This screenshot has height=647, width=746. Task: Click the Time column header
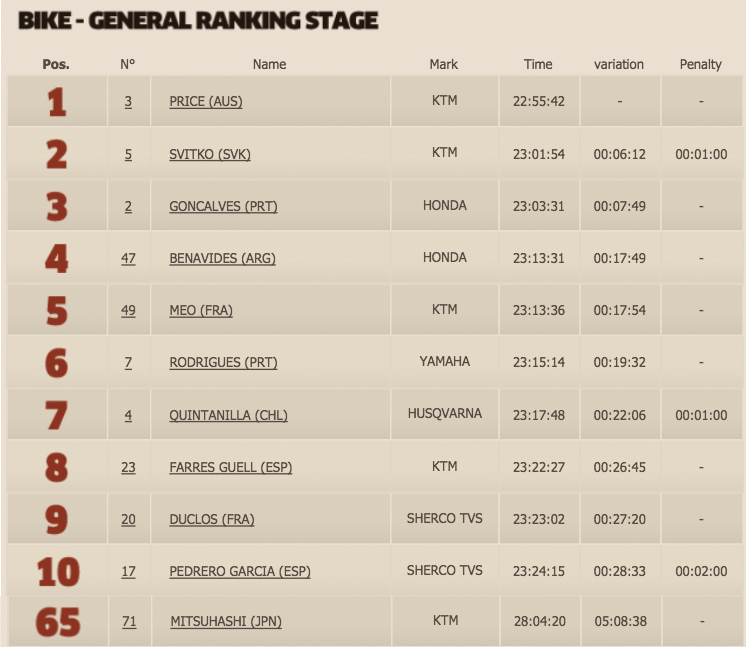coord(538,64)
